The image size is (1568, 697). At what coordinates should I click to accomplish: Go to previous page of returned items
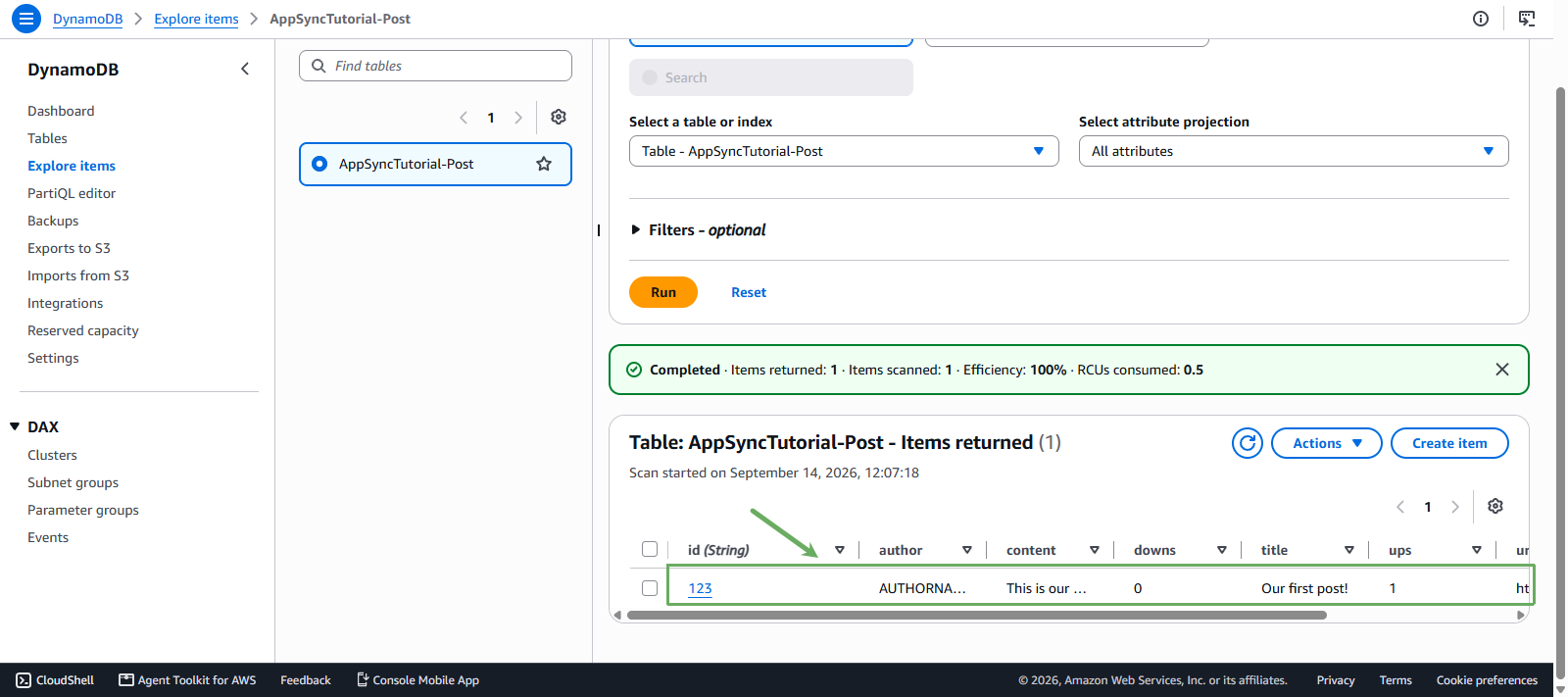1400,507
